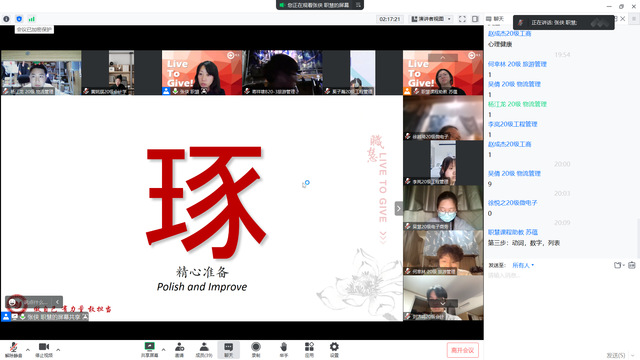The image size is (640, 360).
Task: Enter fullscreen with the expand icon
Action: (x=462, y=19)
